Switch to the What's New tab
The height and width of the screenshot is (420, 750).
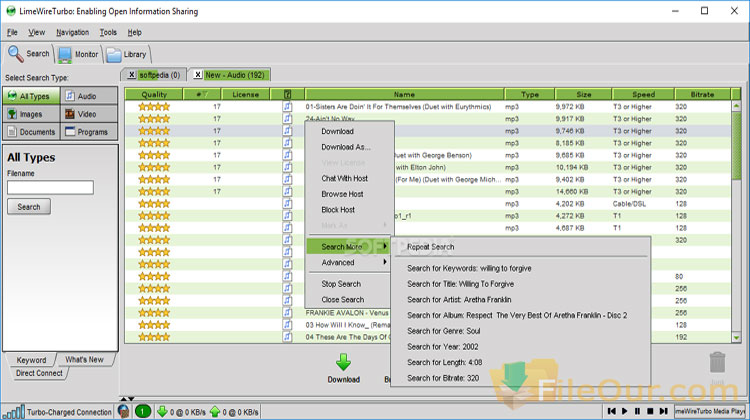point(84,360)
